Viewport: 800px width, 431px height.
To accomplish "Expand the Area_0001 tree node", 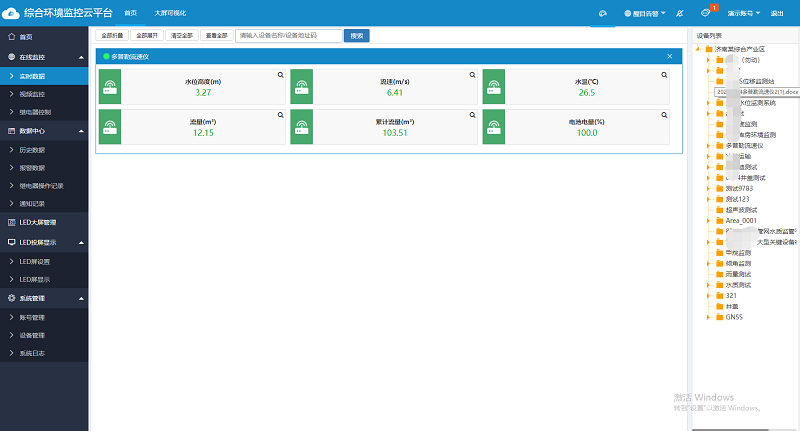I will 708,221.
